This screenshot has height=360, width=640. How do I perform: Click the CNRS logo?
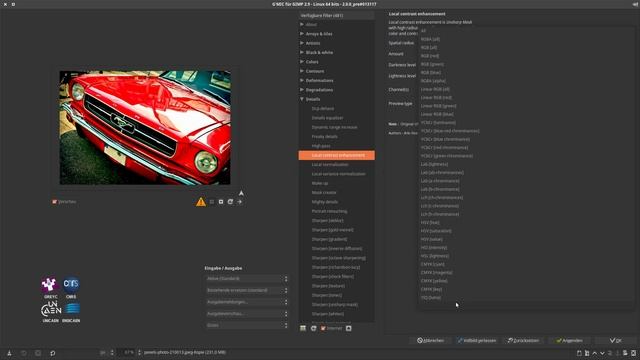click(71, 288)
